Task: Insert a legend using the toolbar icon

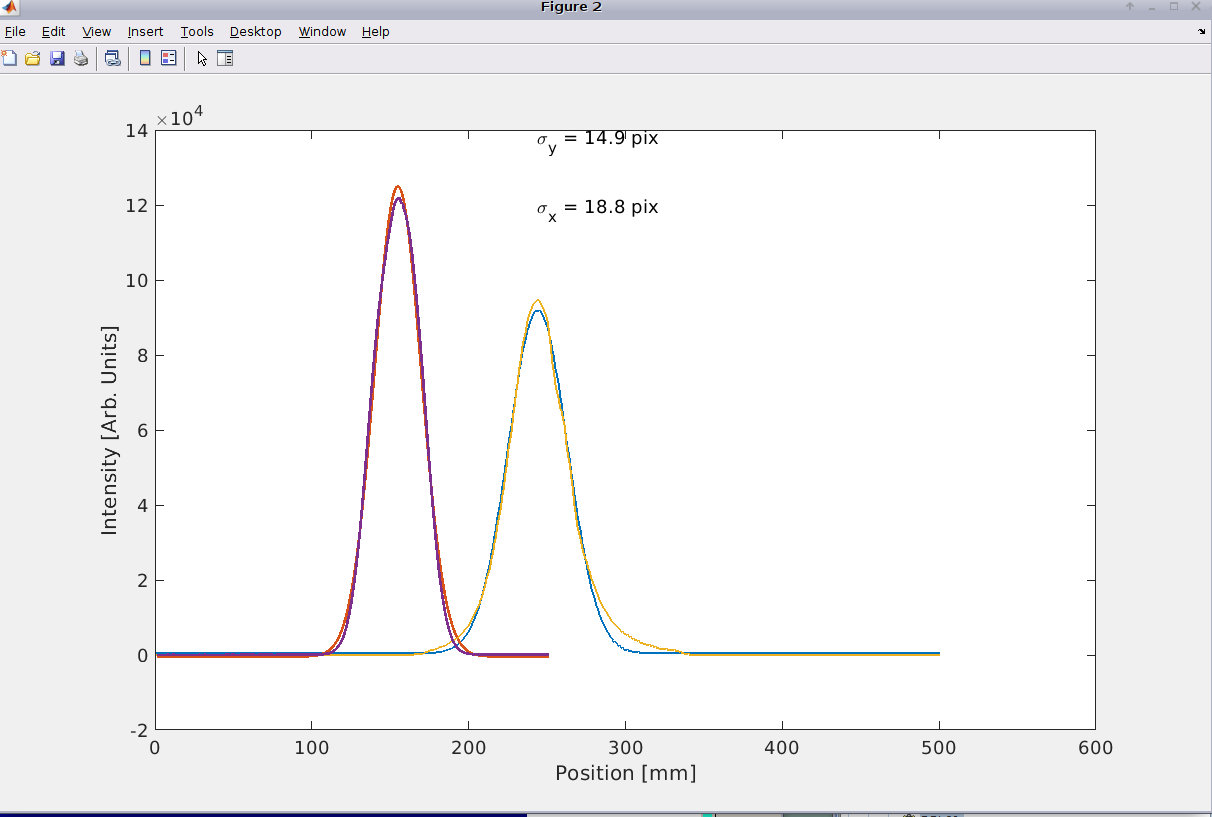Action: [x=168, y=58]
